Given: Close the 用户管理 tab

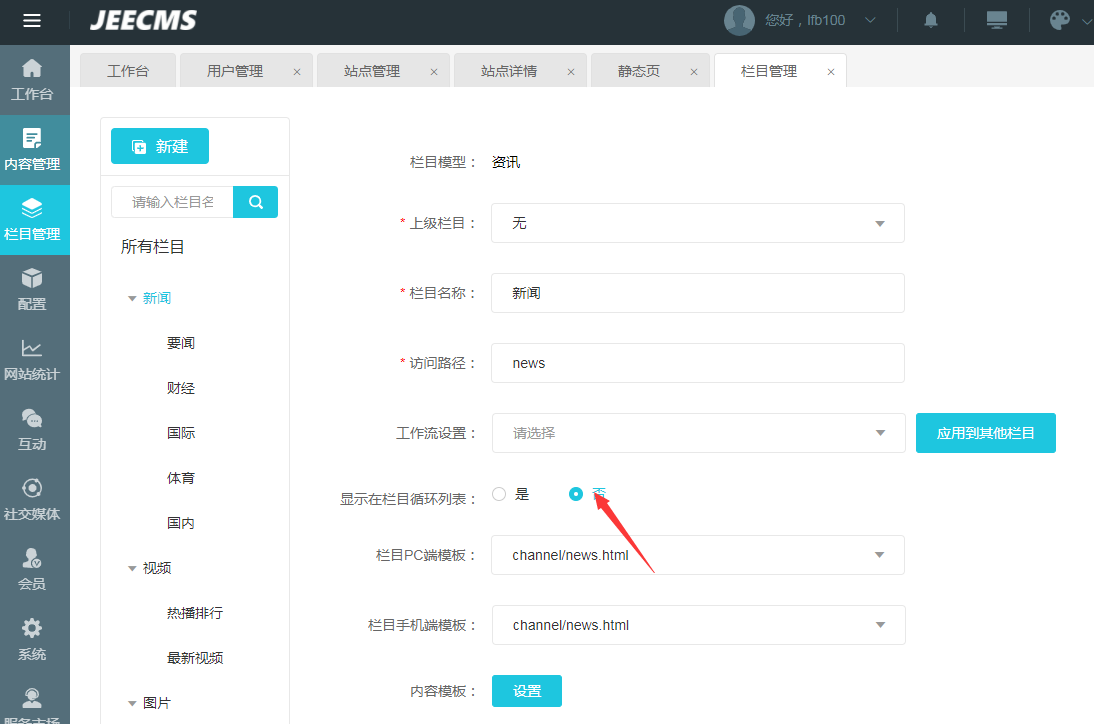Looking at the screenshot, I should click(297, 72).
